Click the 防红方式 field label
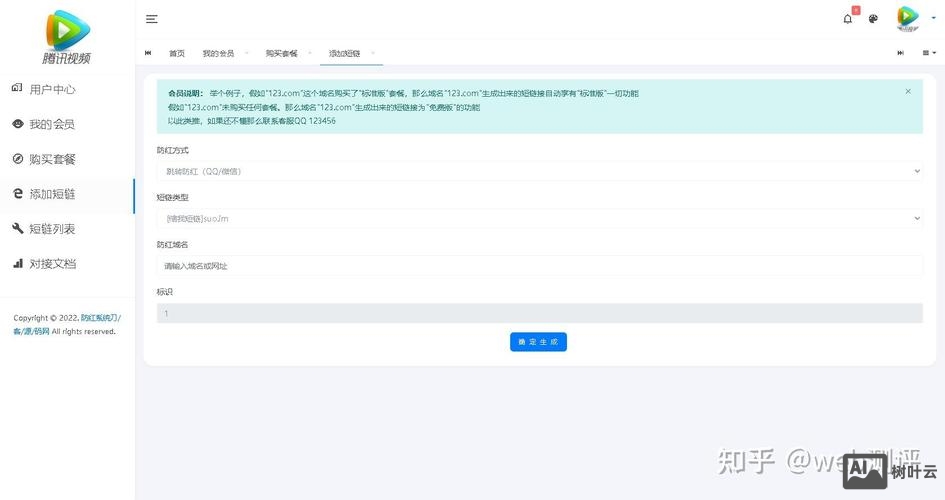 pos(172,150)
